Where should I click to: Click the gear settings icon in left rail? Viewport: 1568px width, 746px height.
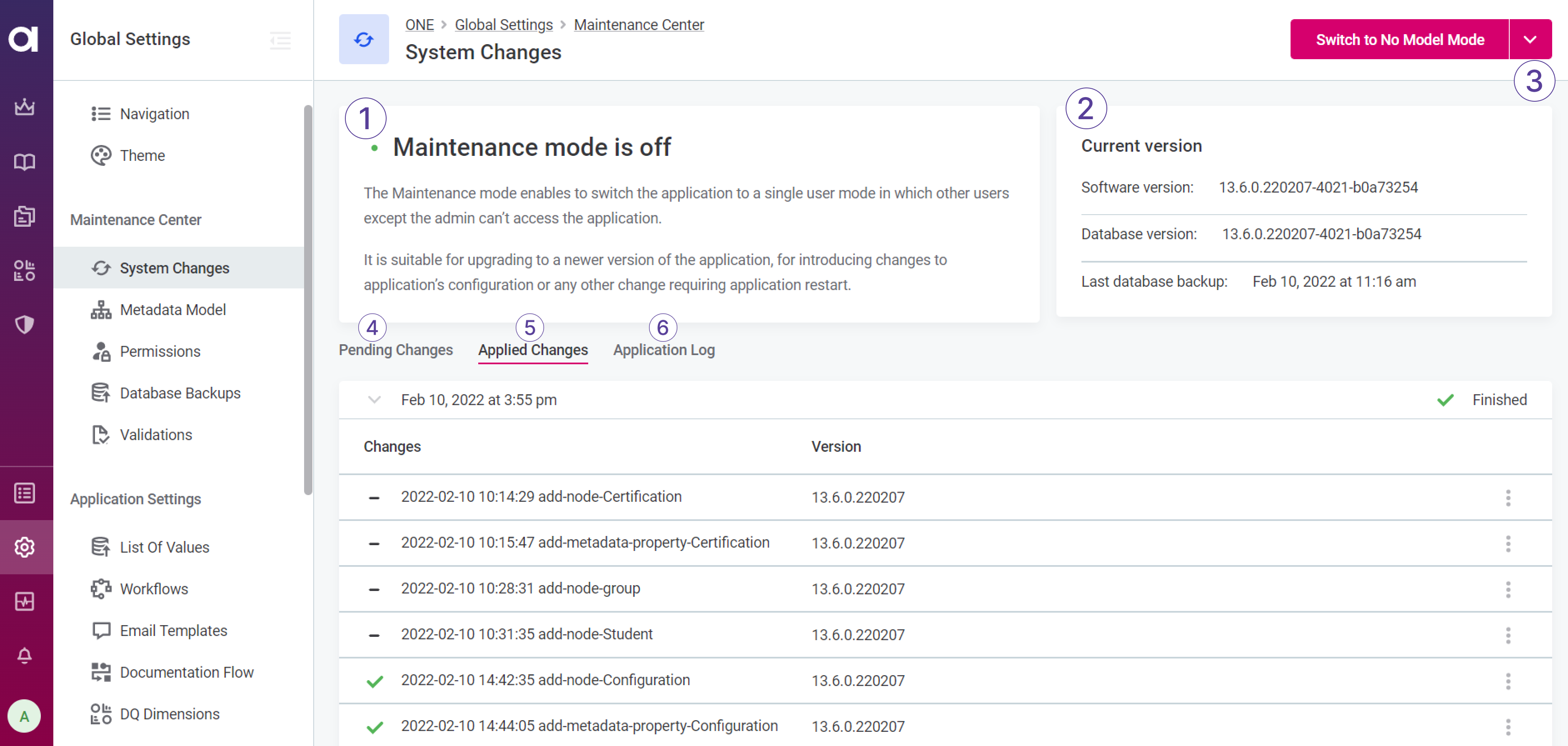[24, 547]
